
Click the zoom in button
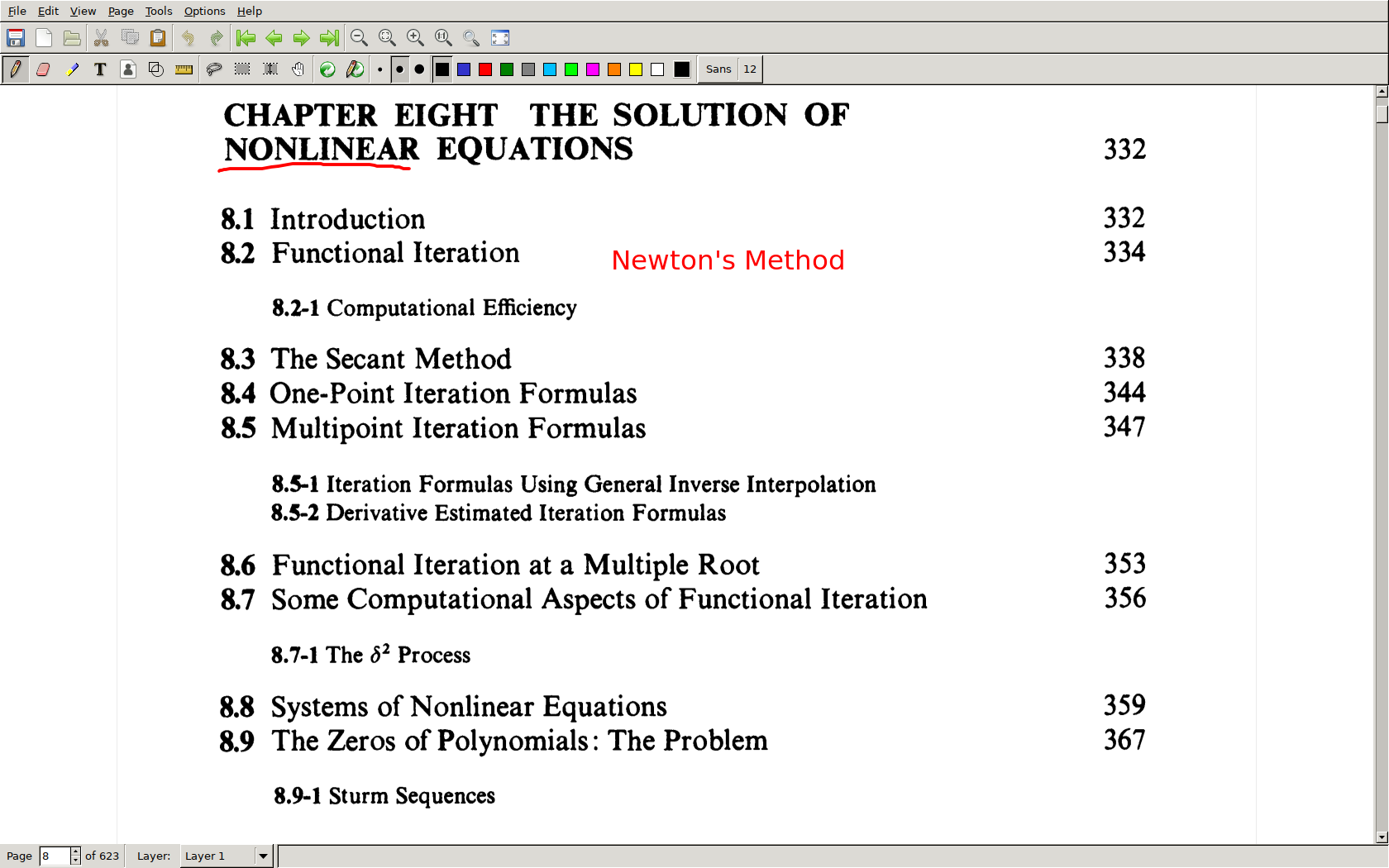415,38
